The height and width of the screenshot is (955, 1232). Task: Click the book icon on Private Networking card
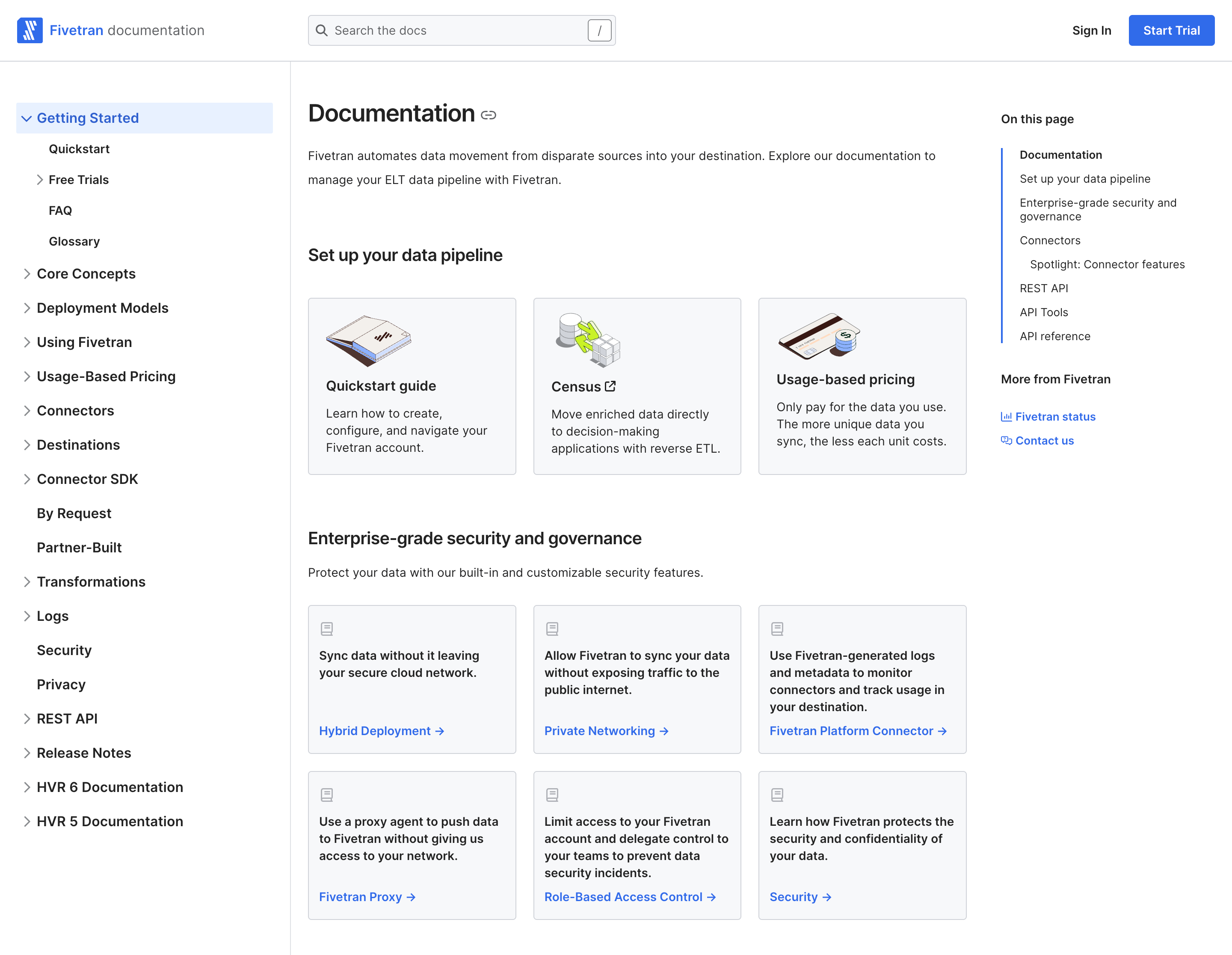[x=552, y=629]
